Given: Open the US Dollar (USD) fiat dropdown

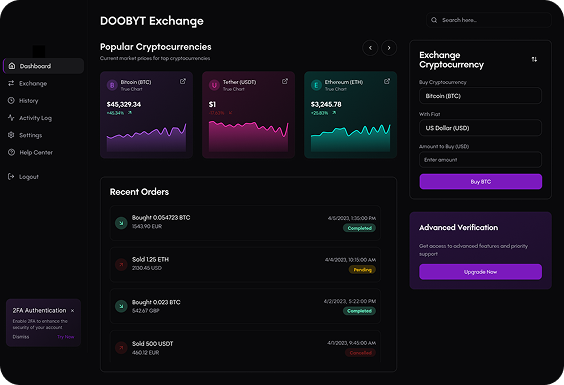Looking at the screenshot, I should click(x=480, y=128).
